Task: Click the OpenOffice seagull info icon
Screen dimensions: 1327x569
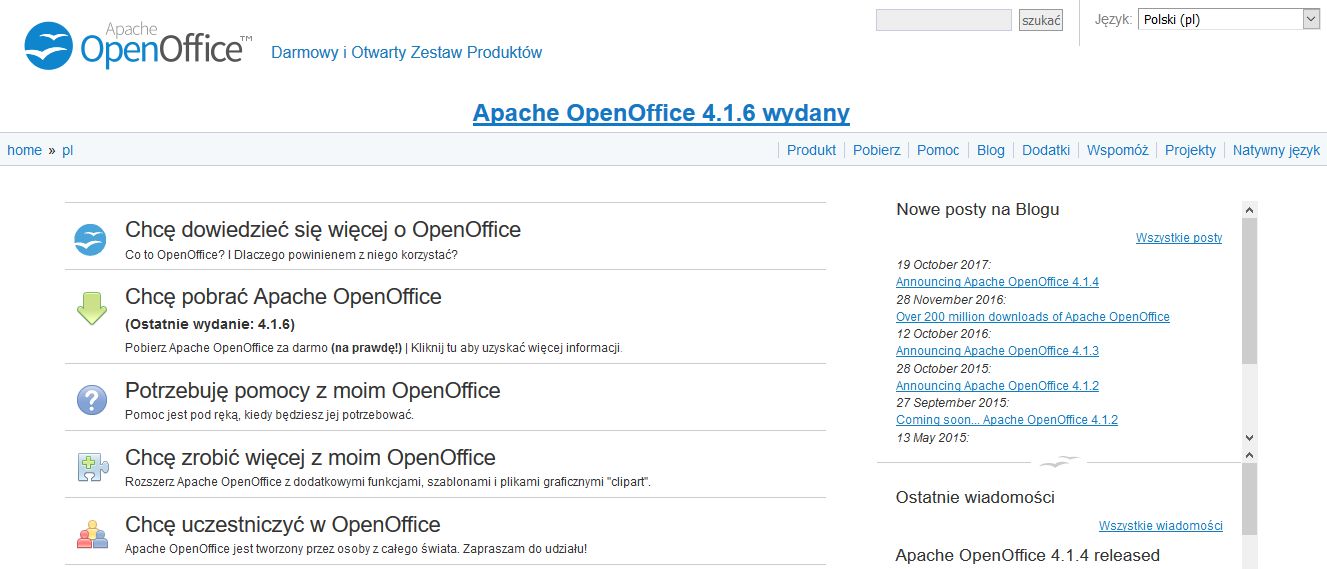Action: coord(91,240)
